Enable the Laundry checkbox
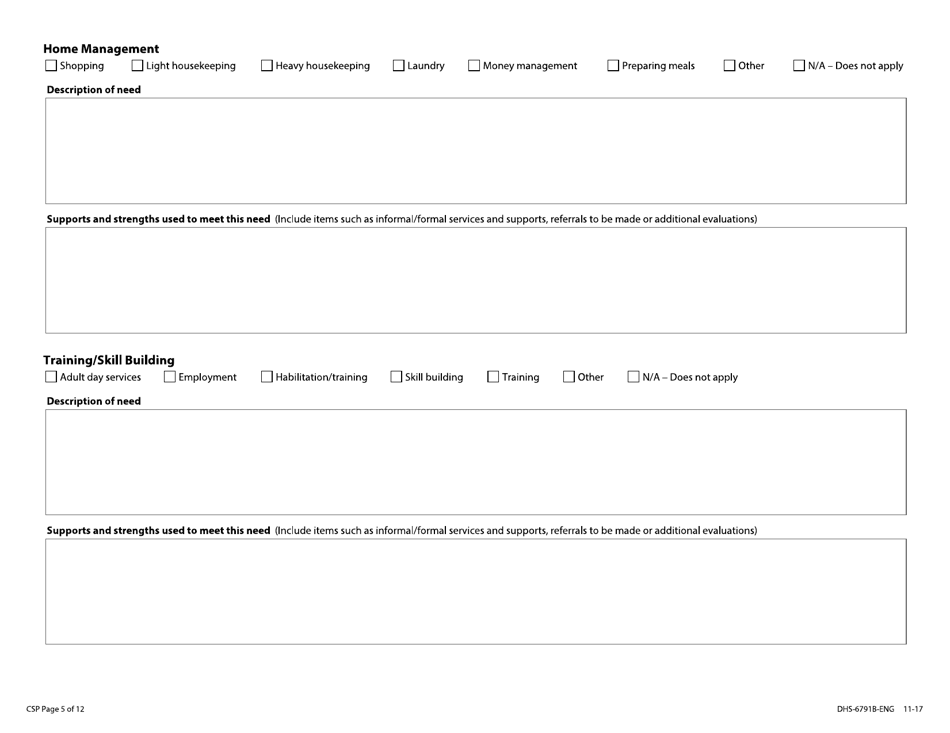The image size is (950, 733). pos(398,67)
